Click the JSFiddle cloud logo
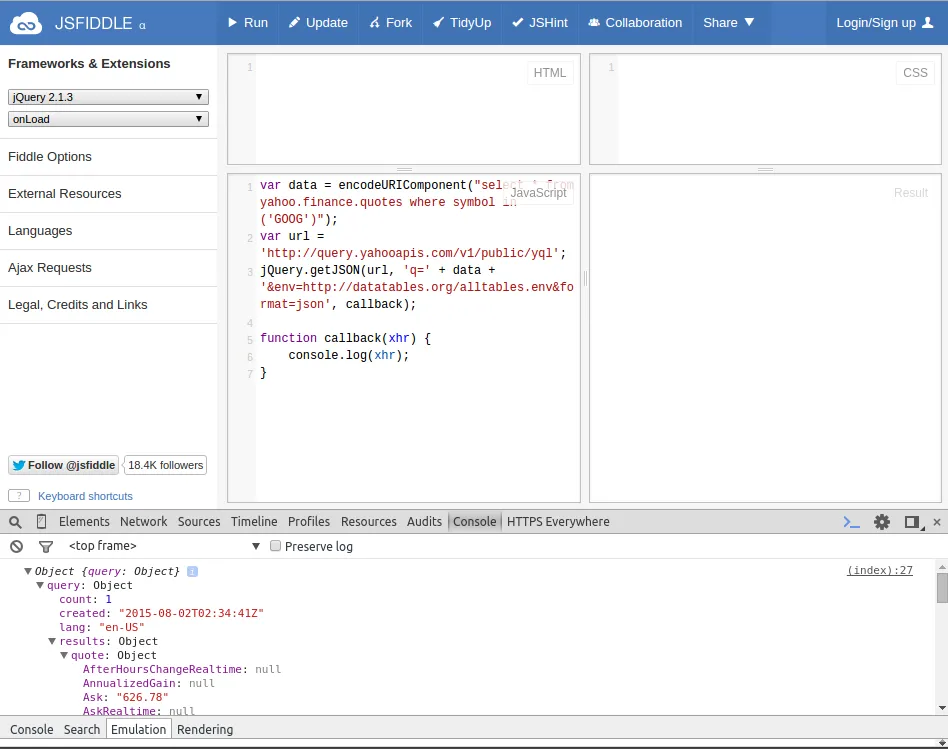The width and height of the screenshot is (948, 749). click(26, 22)
